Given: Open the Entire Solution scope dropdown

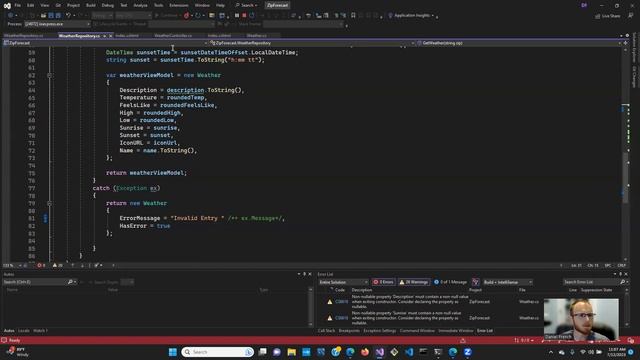Looking at the screenshot, I should [x=343, y=282].
